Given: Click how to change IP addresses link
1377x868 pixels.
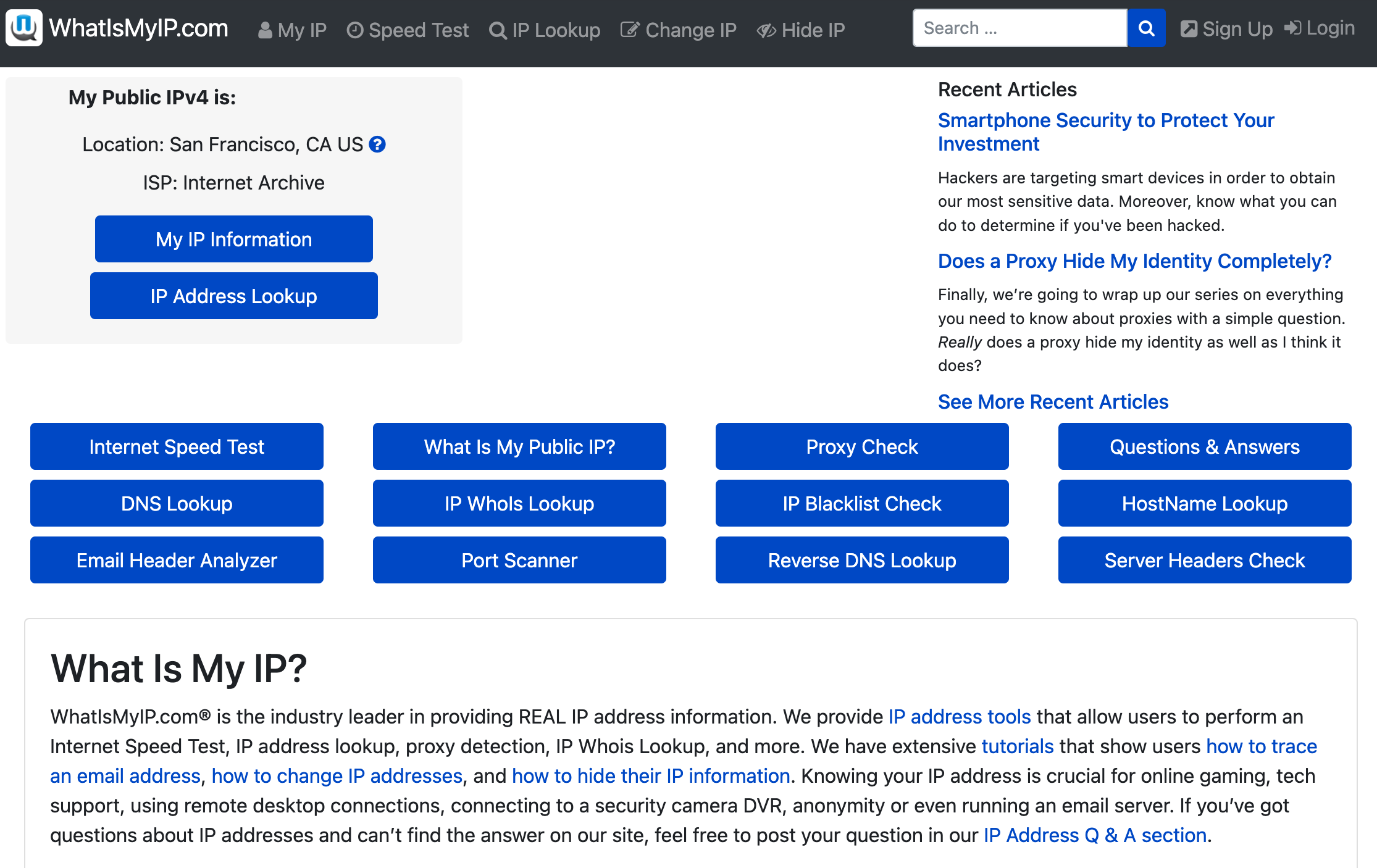Looking at the screenshot, I should point(337,775).
